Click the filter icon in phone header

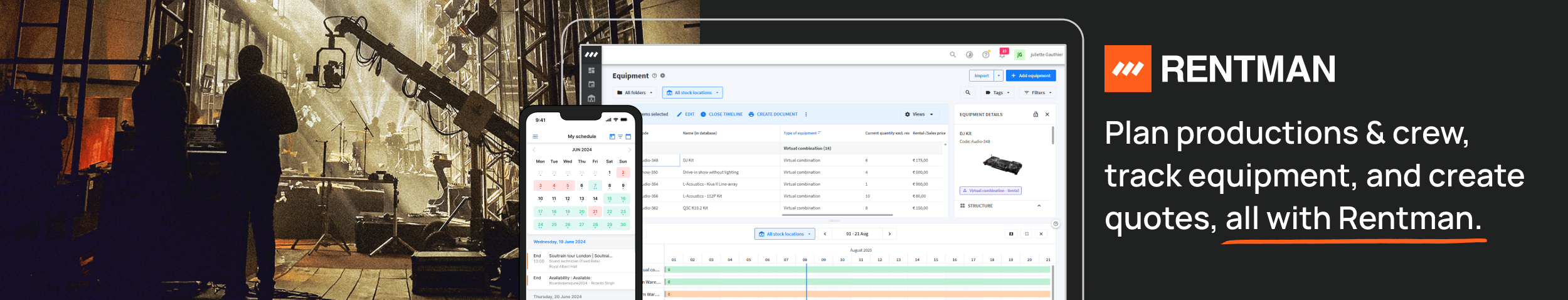click(x=620, y=136)
